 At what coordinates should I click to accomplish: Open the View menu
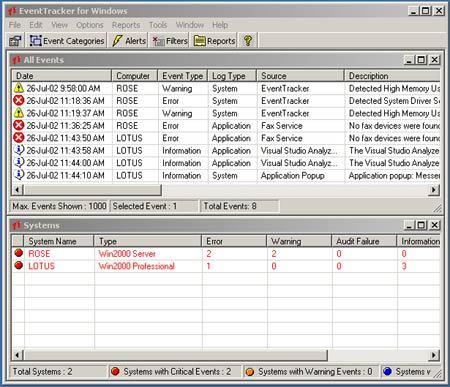(x=60, y=25)
